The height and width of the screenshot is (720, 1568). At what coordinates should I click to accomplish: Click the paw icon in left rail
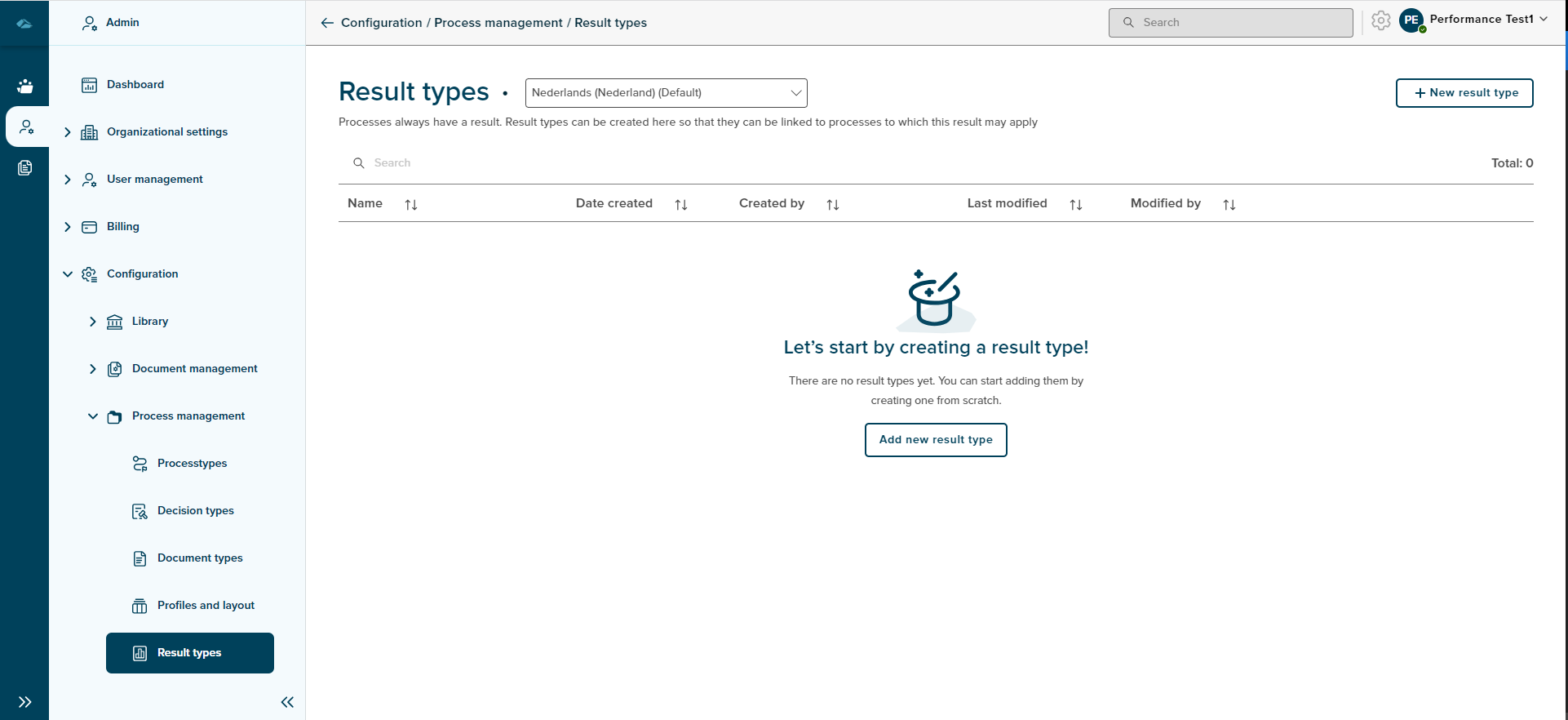tap(25, 87)
